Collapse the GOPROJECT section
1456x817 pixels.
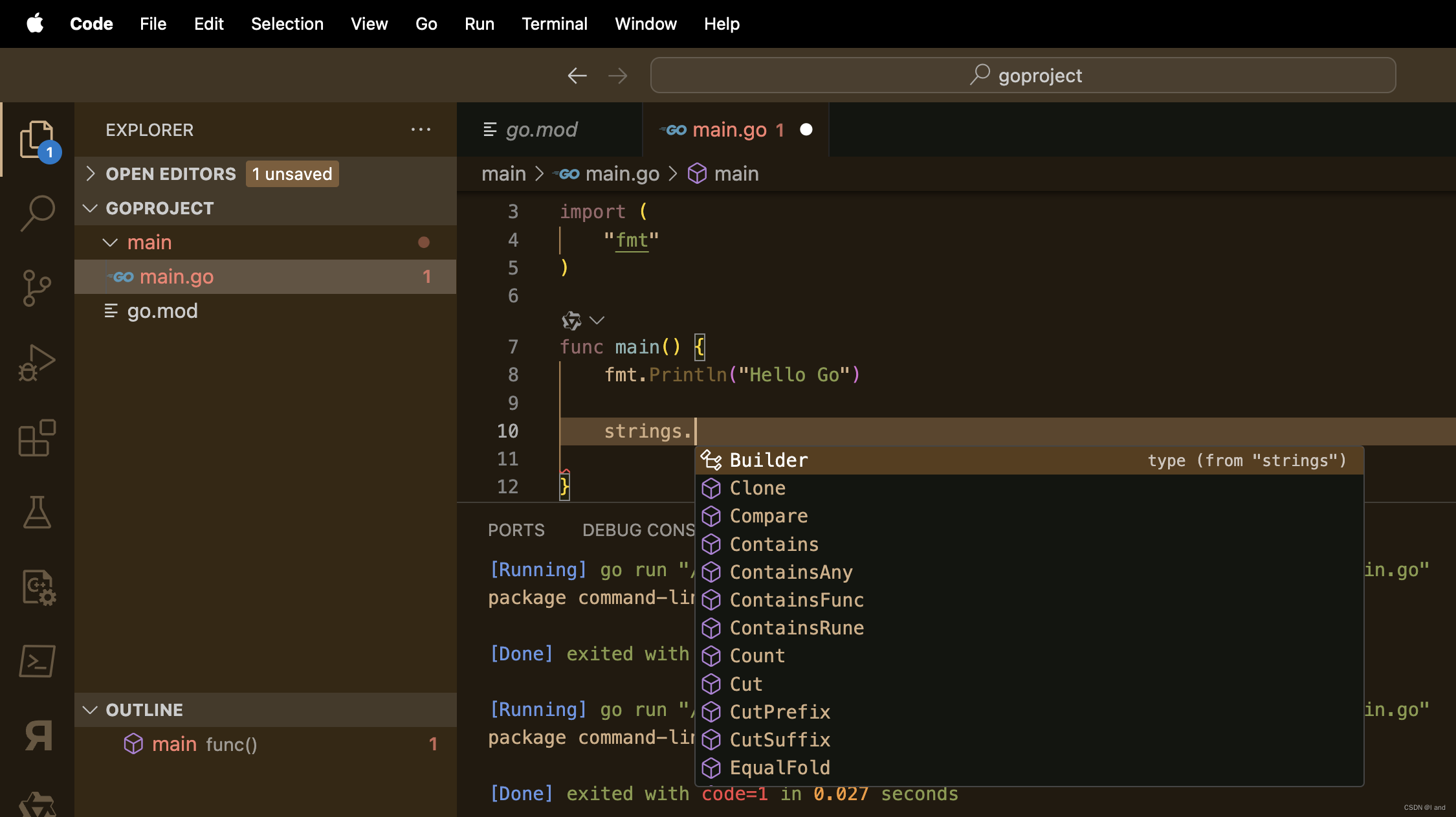pos(90,208)
